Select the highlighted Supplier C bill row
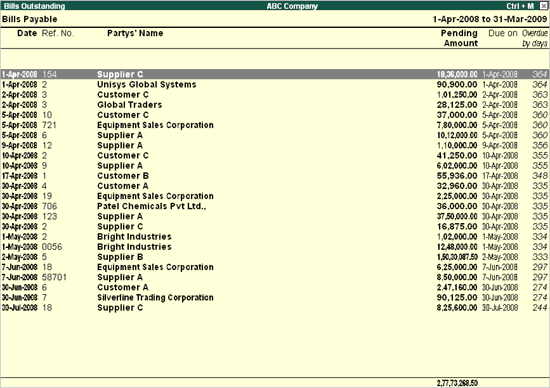 coord(275,74)
